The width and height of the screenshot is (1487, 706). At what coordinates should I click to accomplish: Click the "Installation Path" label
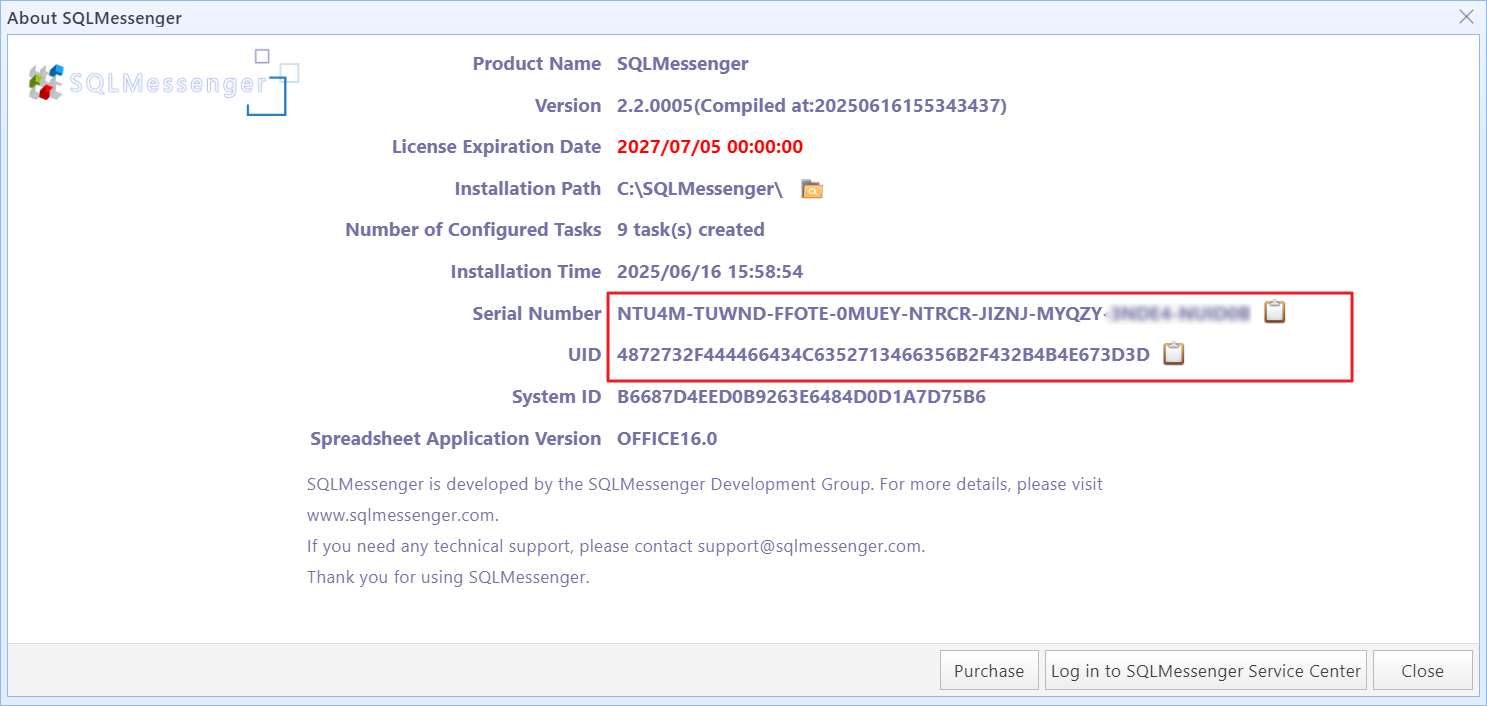tap(528, 189)
